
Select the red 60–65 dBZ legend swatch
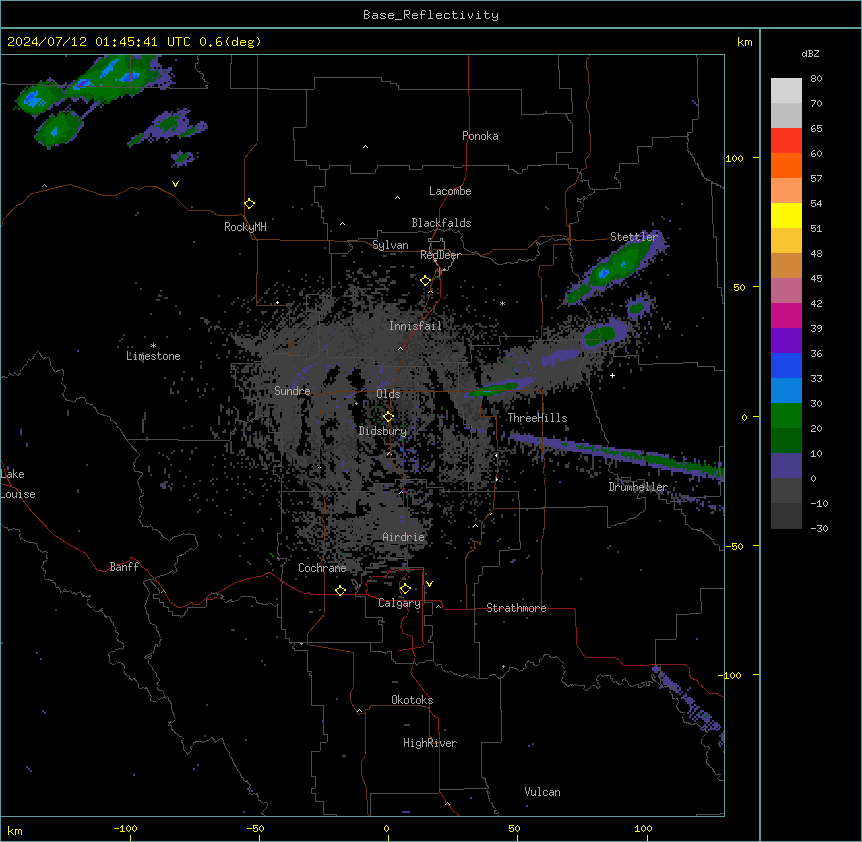click(786, 140)
